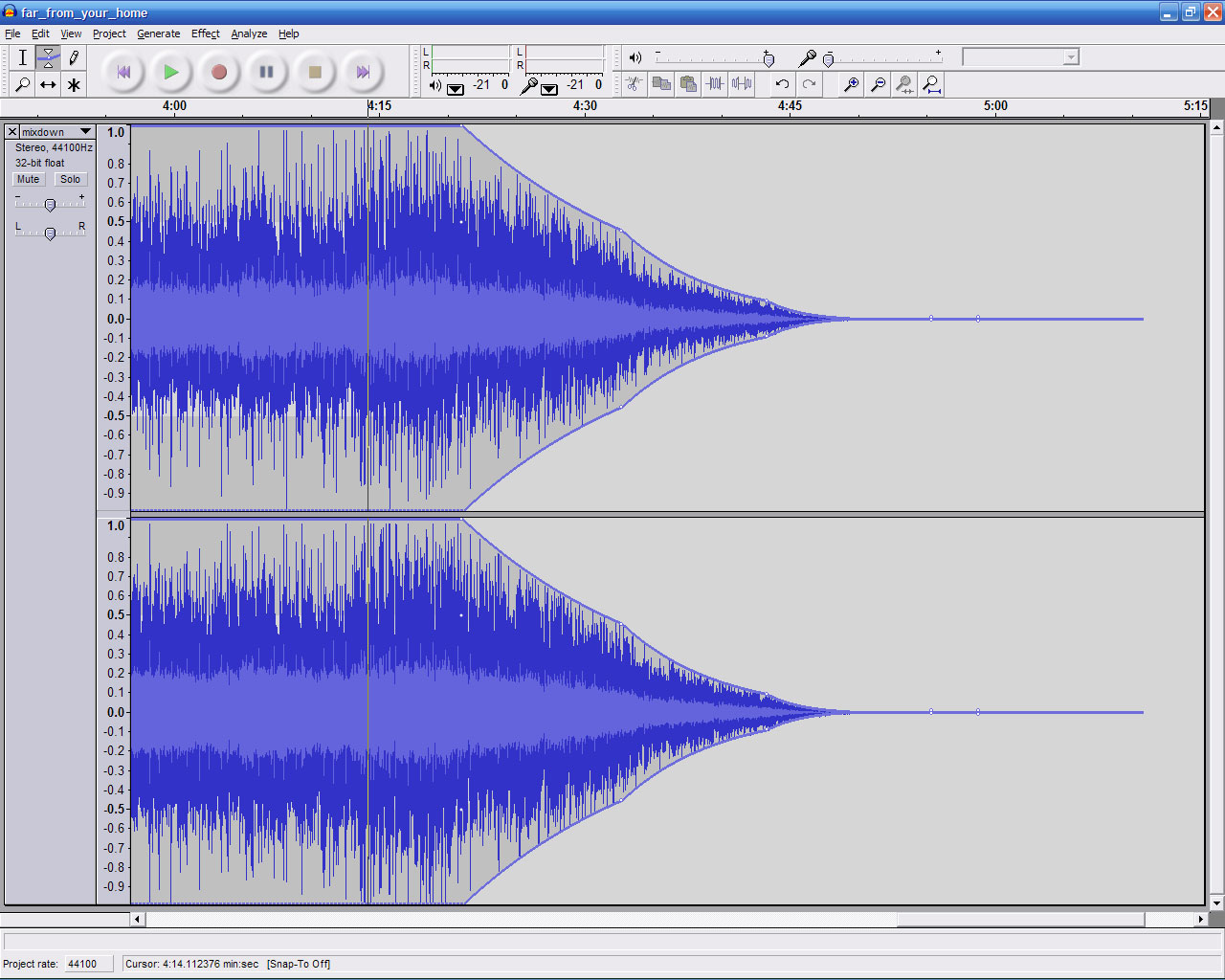Click the mixdown track pan slider

coord(50,233)
